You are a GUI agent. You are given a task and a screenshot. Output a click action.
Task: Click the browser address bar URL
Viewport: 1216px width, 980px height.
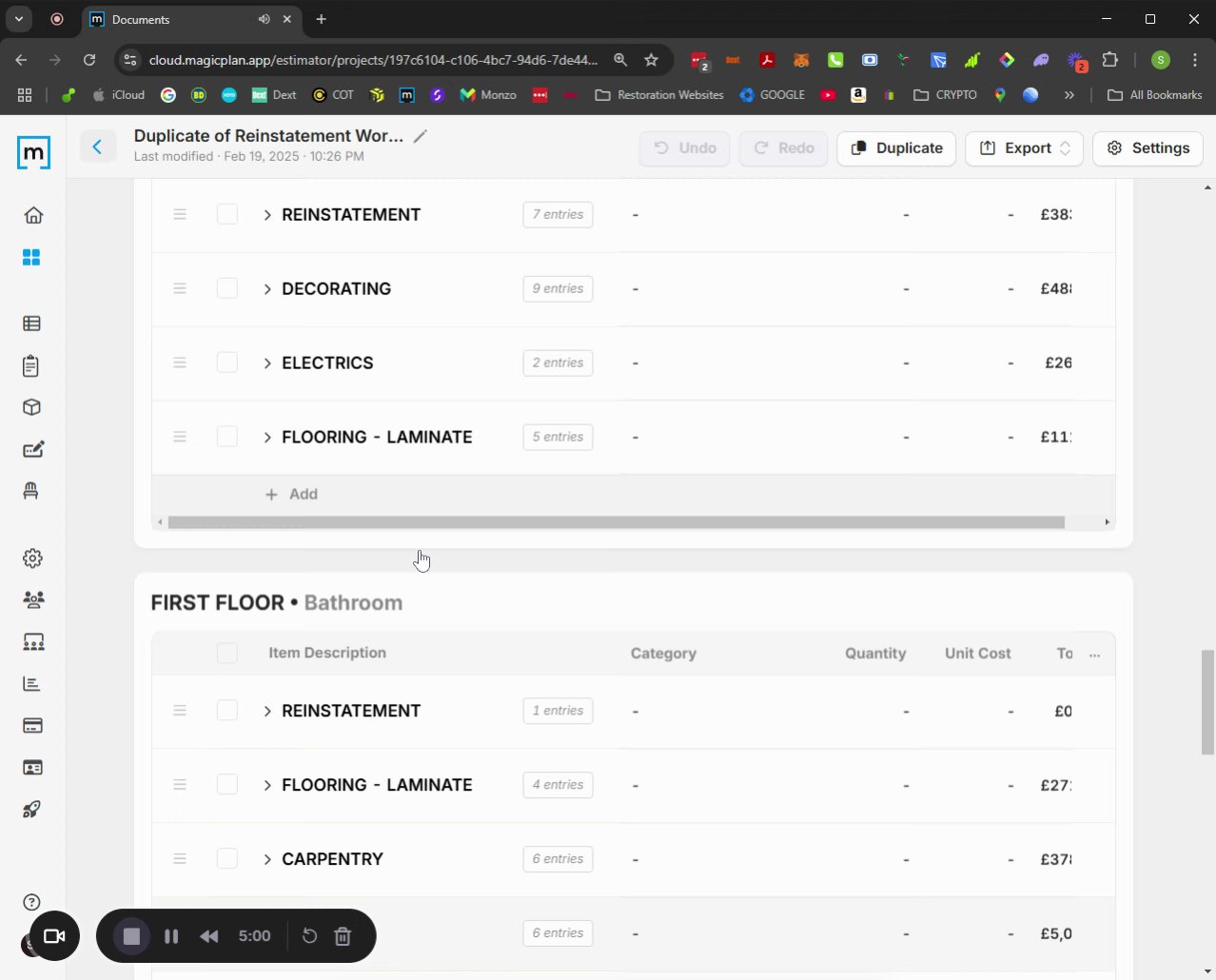(x=373, y=60)
